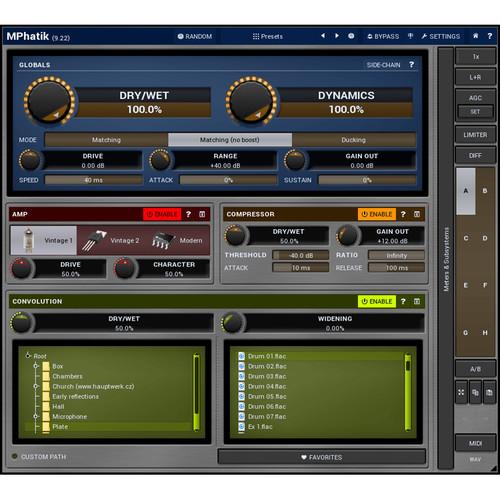Toggle the CONVOLUTION ENABLE button
The image size is (500, 500).
(377, 301)
